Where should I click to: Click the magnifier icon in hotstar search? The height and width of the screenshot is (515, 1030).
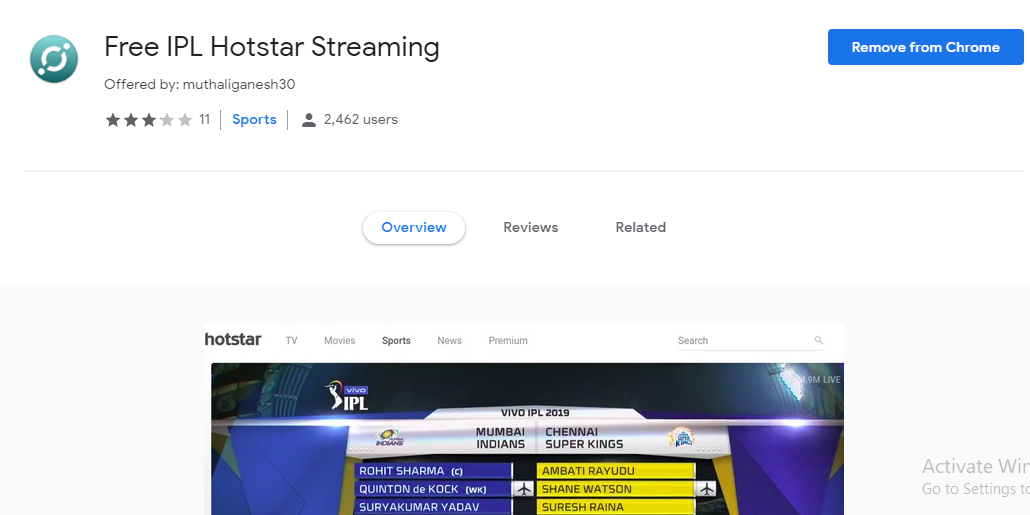tap(818, 340)
